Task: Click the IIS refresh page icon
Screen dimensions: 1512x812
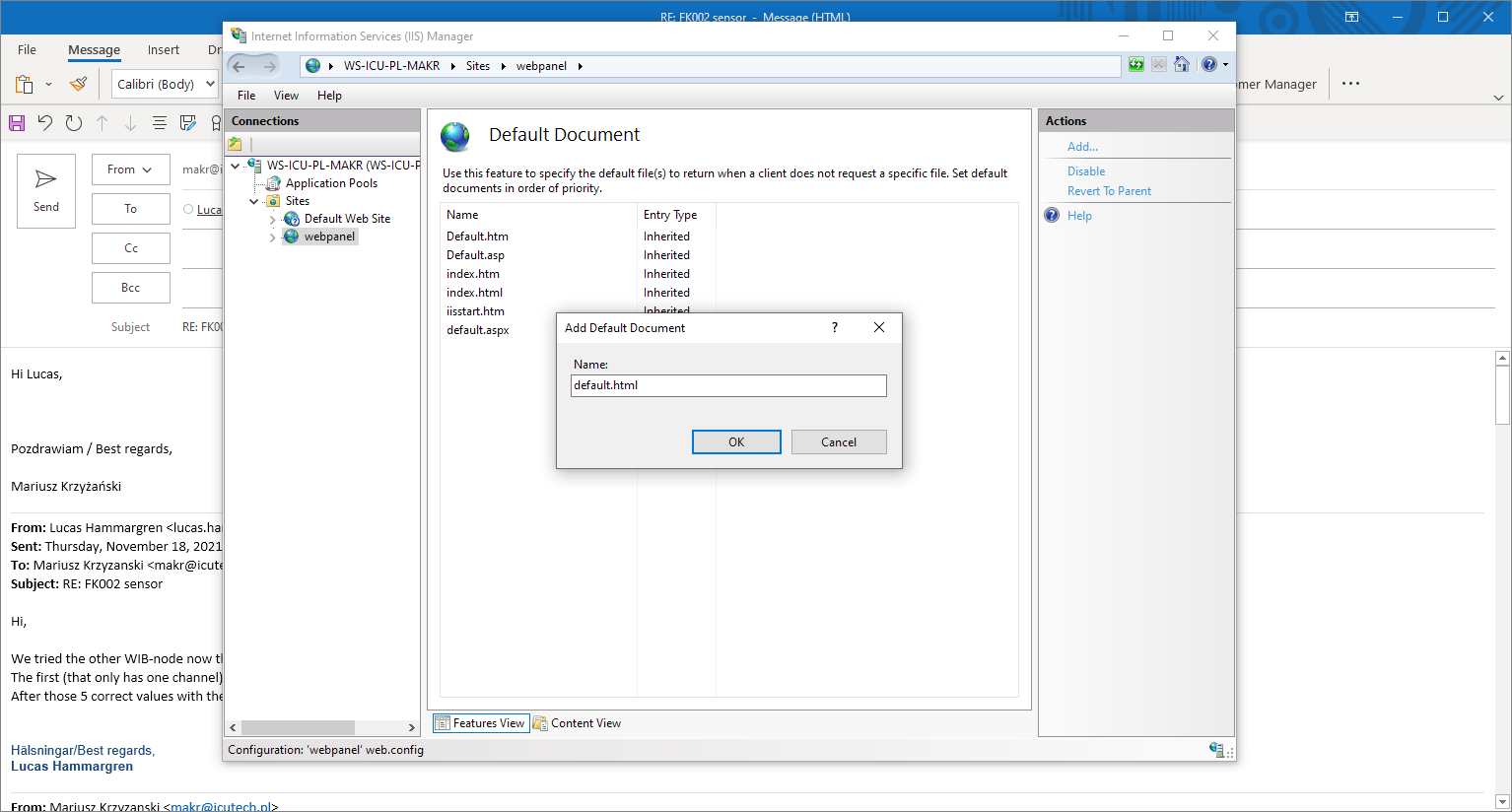Action: click(1136, 65)
